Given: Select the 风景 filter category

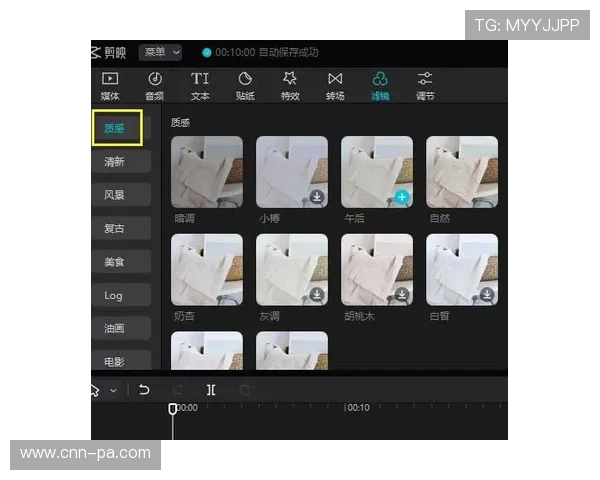Looking at the screenshot, I should 122,195.
